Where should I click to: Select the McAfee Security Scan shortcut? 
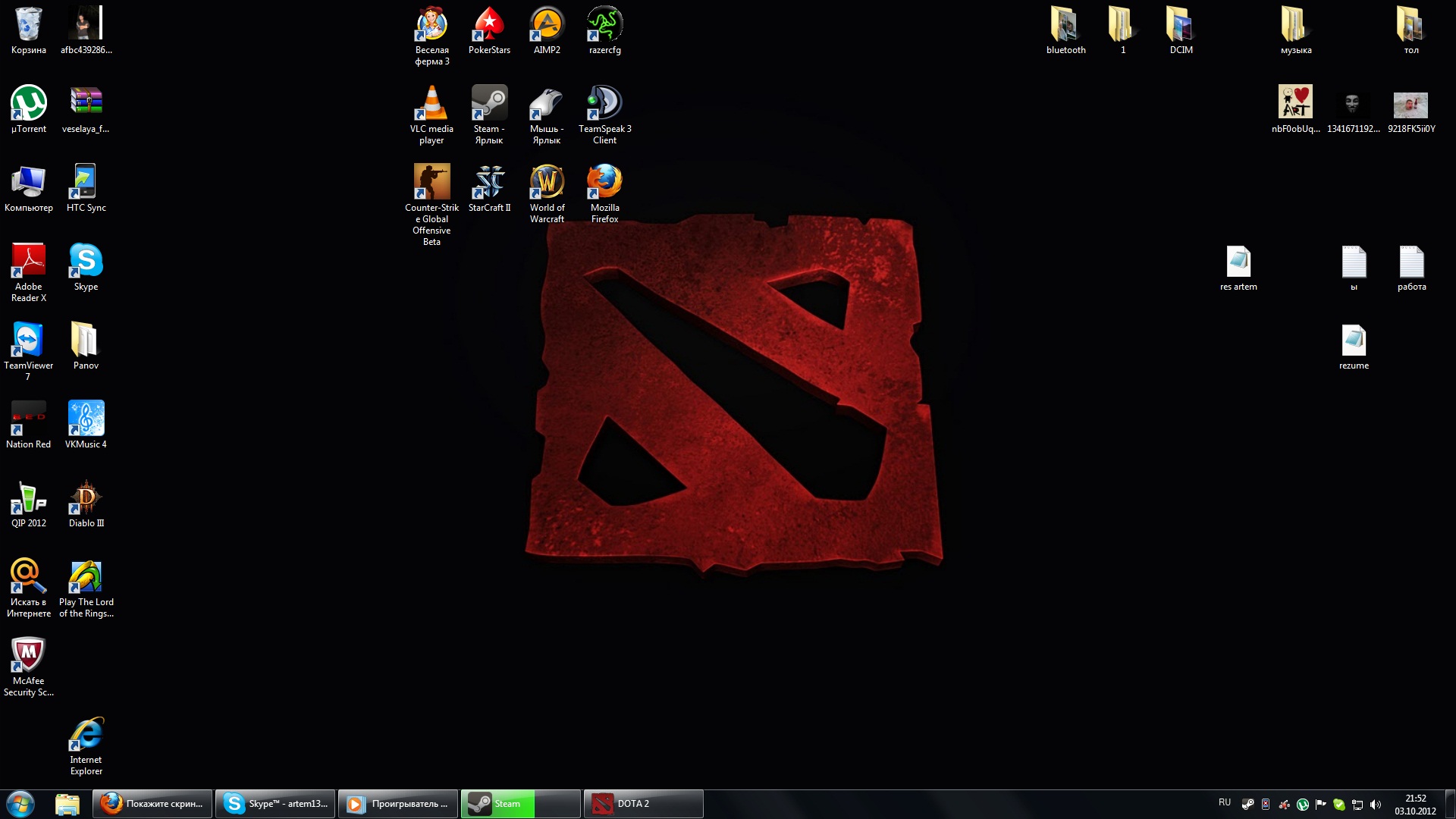pyautogui.click(x=29, y=667)
